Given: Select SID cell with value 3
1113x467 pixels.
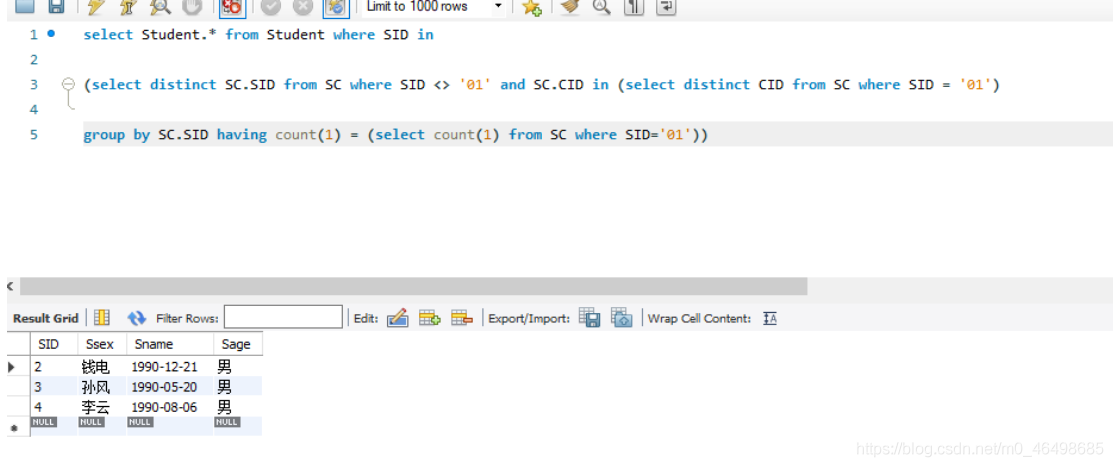Looking at the screenshot, I should point(54,387).
